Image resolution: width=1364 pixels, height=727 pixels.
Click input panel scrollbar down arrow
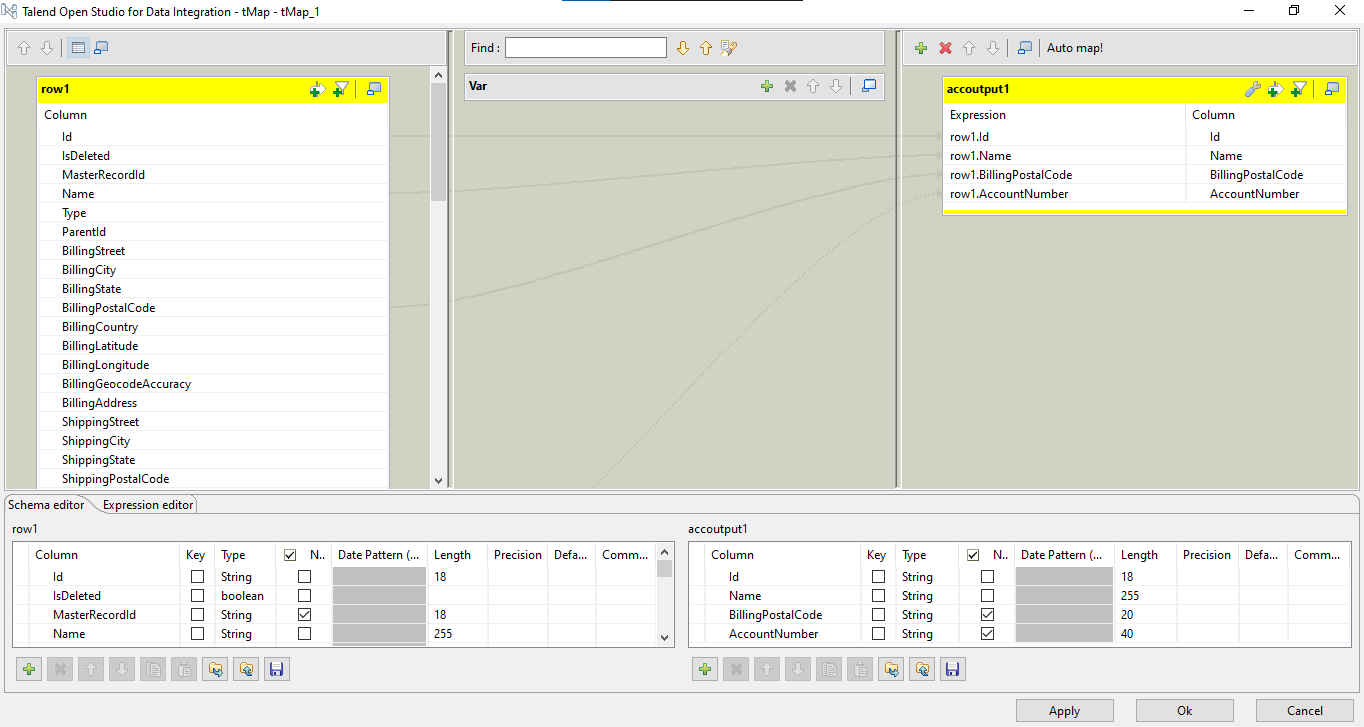(438, 480)
